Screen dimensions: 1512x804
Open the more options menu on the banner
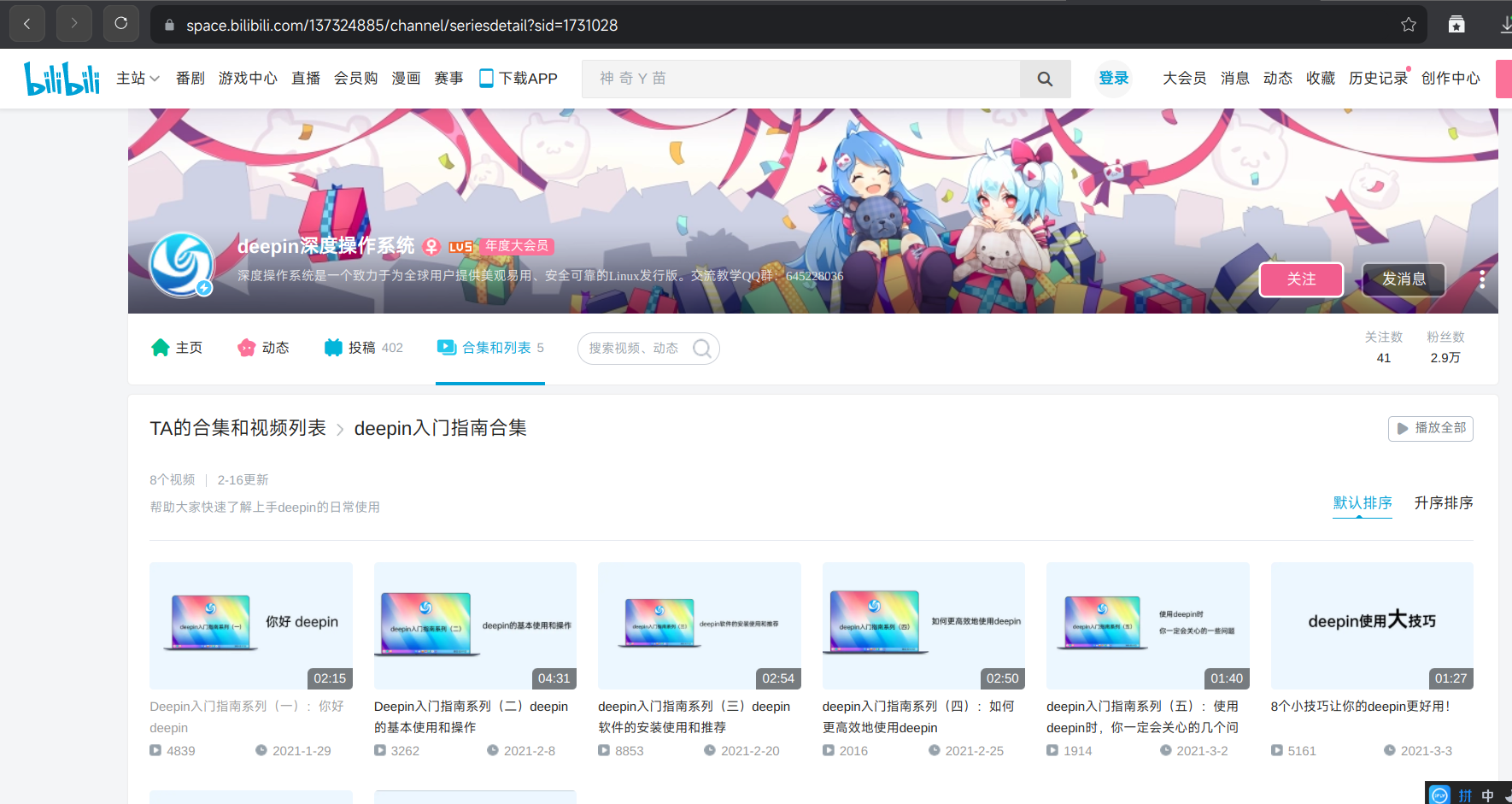(x=1482, y=279)
